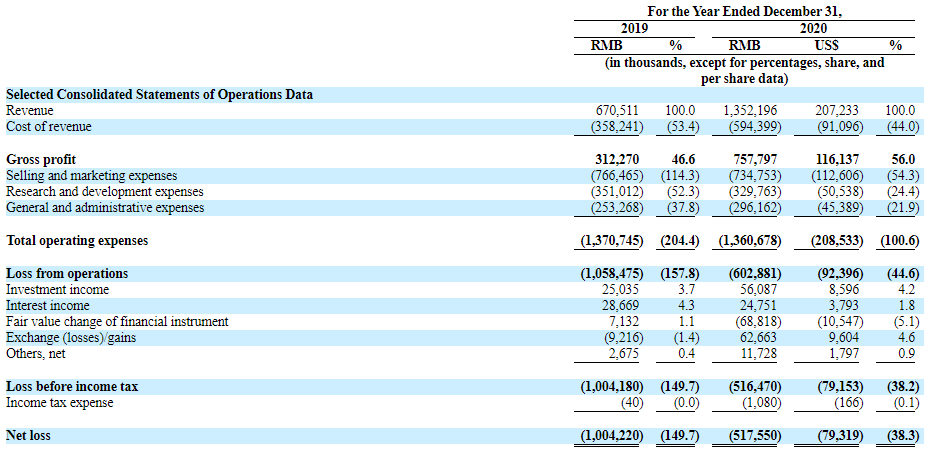Select the General and administrative expenses label

pyautogui.click(x=105, y=207)
